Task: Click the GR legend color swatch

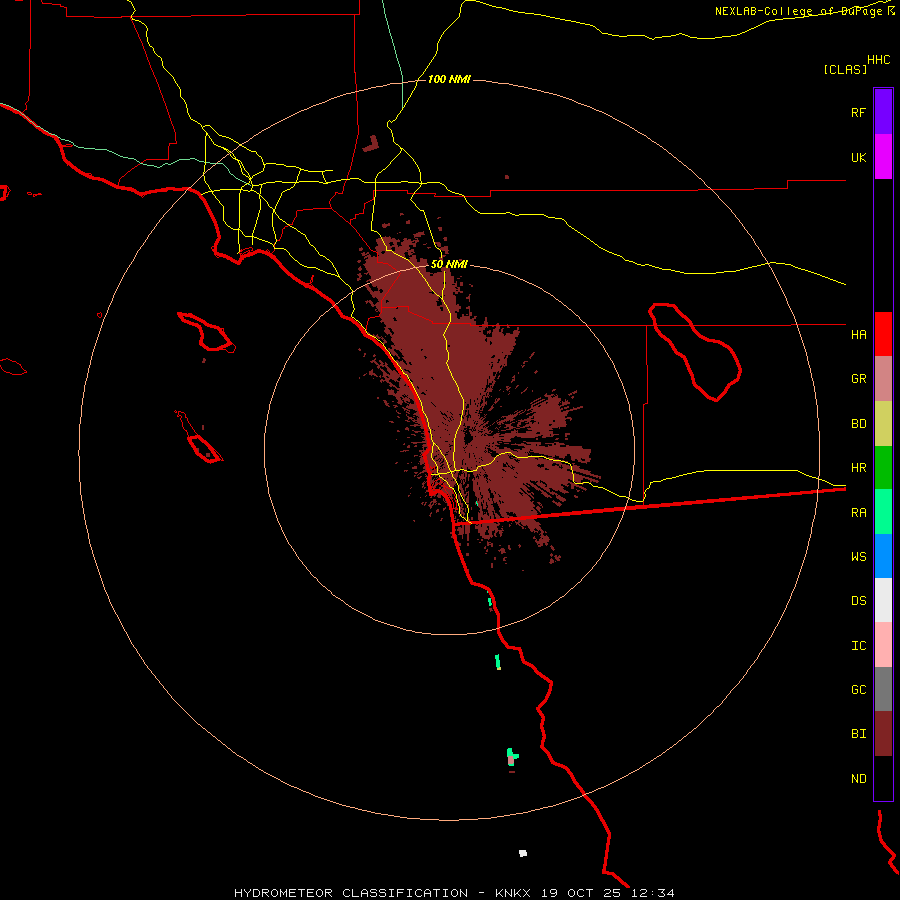Action: point(883,378)
